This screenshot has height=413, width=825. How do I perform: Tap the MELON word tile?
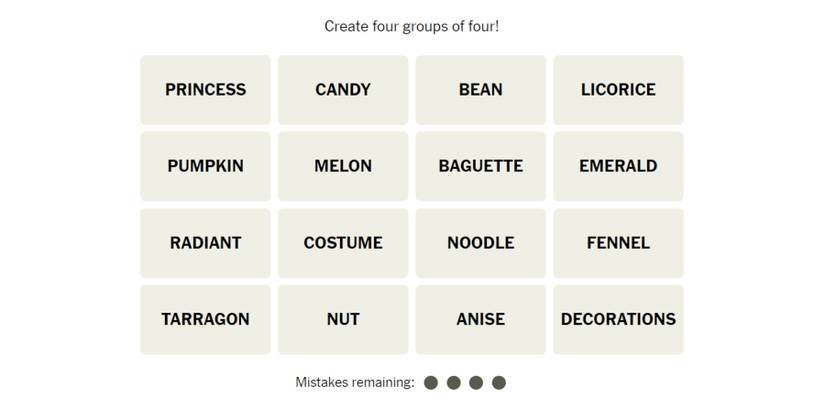[343, 166]
